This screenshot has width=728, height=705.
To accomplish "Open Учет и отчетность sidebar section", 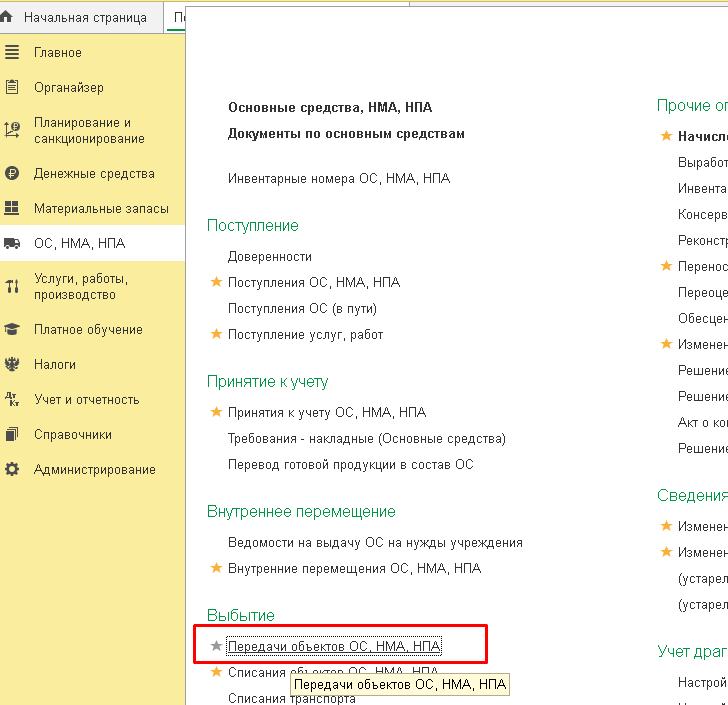I will 86,399.
